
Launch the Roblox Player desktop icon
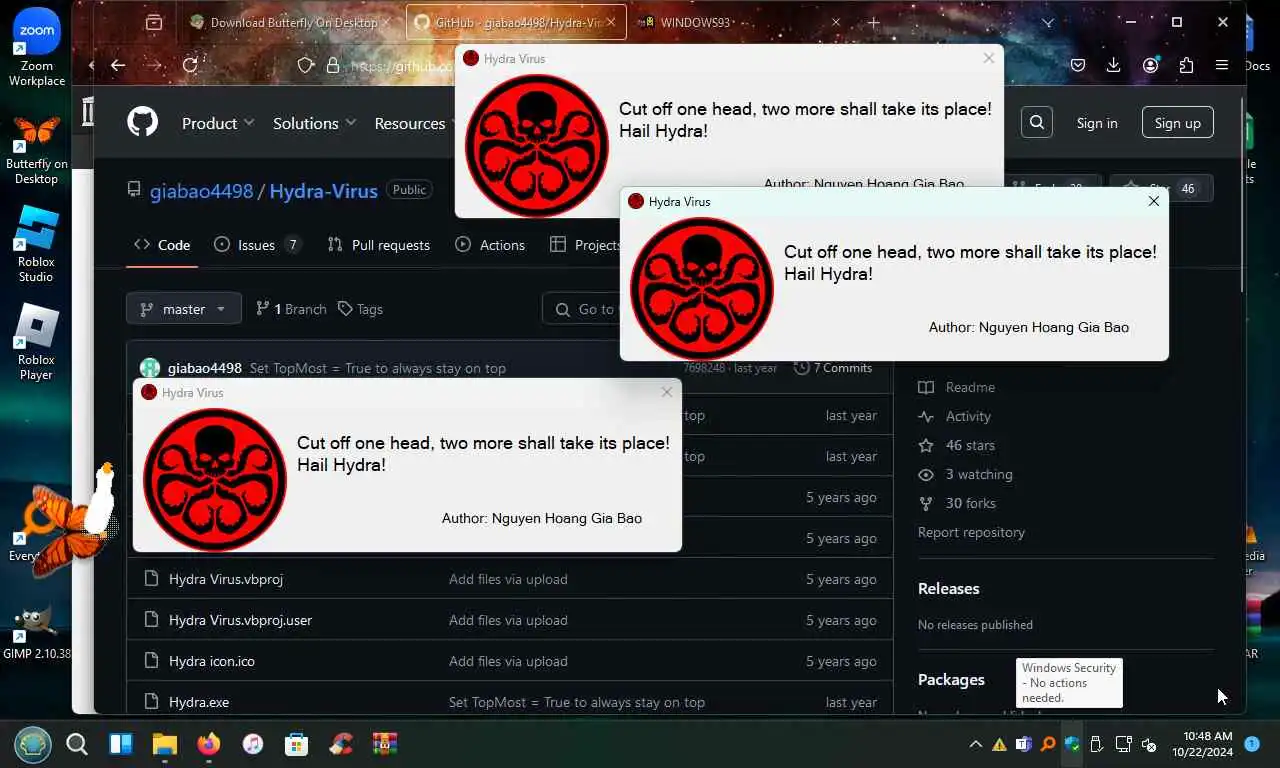tap(37, 342)
